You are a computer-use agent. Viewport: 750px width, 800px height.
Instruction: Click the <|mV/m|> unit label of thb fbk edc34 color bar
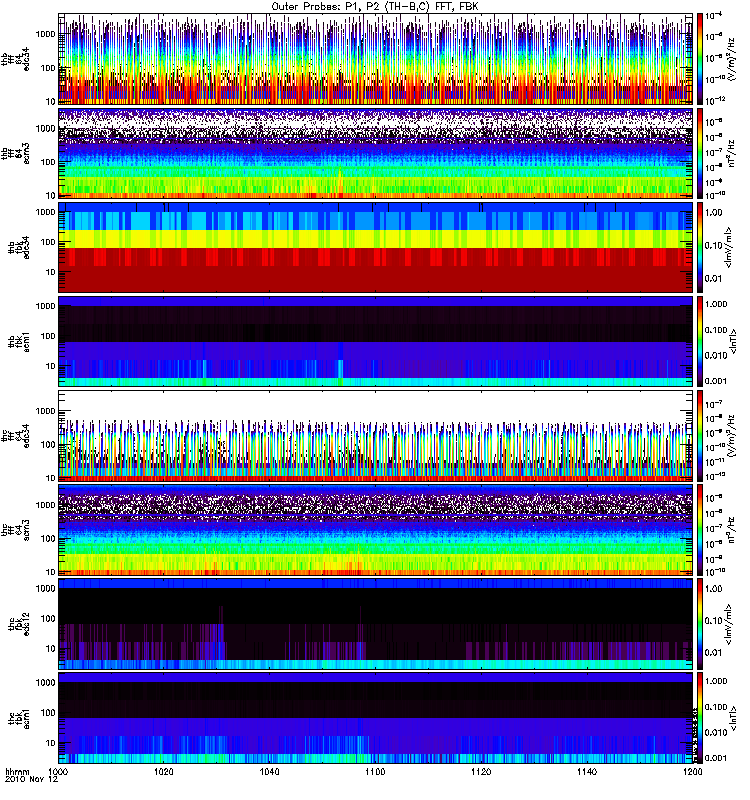tap(730, 247)
